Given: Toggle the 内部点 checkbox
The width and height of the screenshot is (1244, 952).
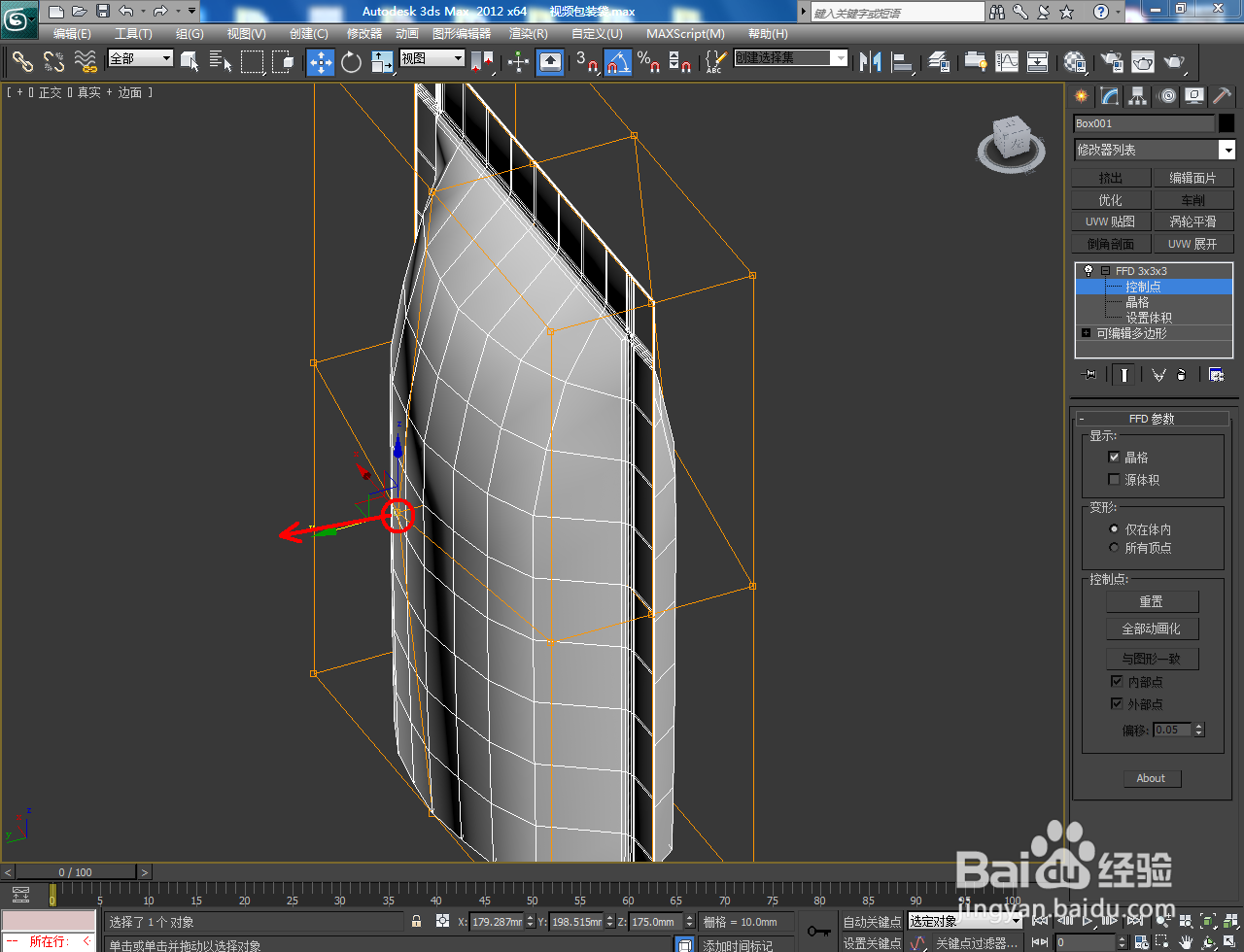Looking at the screenshot, I should pyautogui.click(x=1117, y=682).
